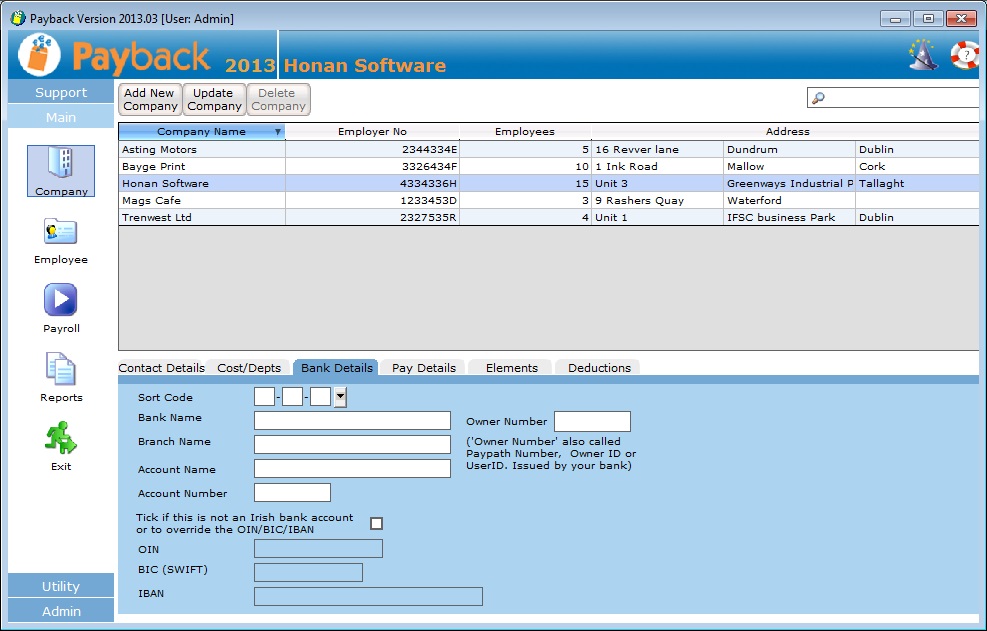Launch the Payroll play icon
The image size is (987, 631).
[61, 300]
